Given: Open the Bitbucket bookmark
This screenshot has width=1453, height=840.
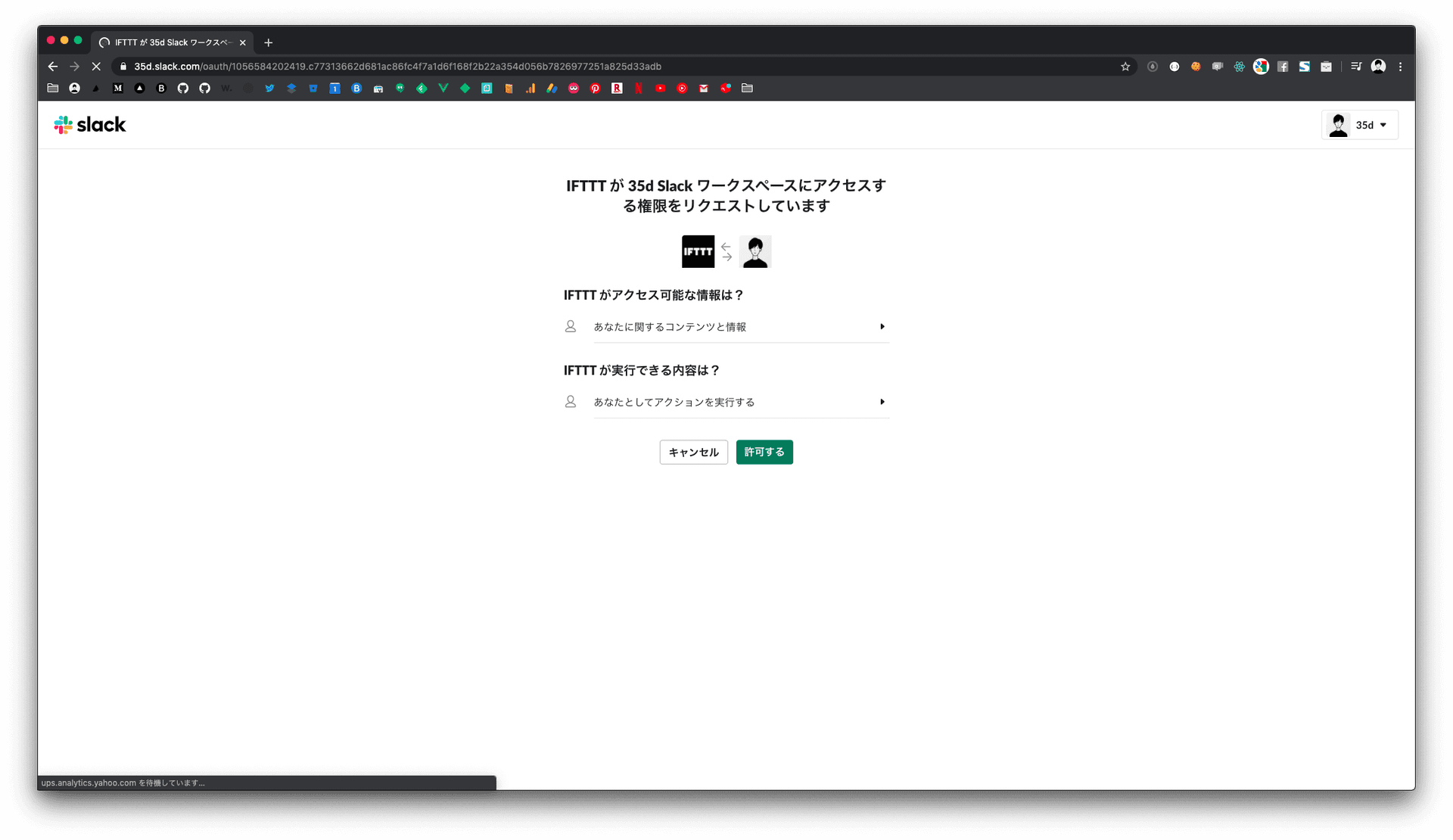Looking at the screenshot, I should click(313, 89).
